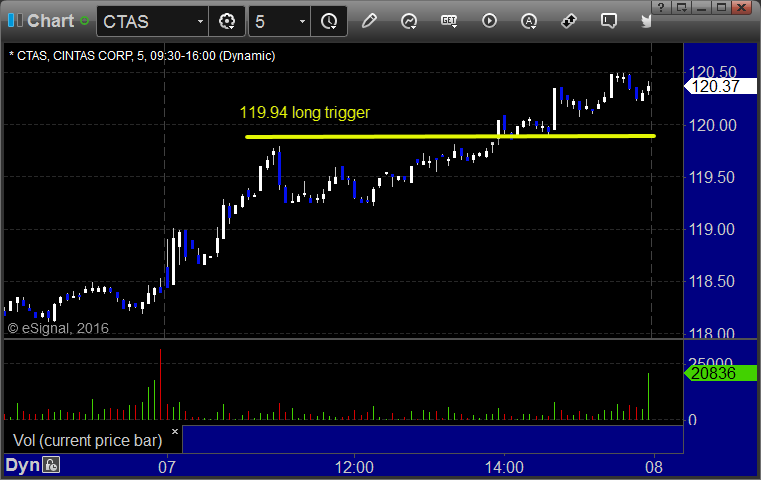The width and height of the screenshot is (761, 480).
Task: Click the Chart window title label
Action: 50,21
